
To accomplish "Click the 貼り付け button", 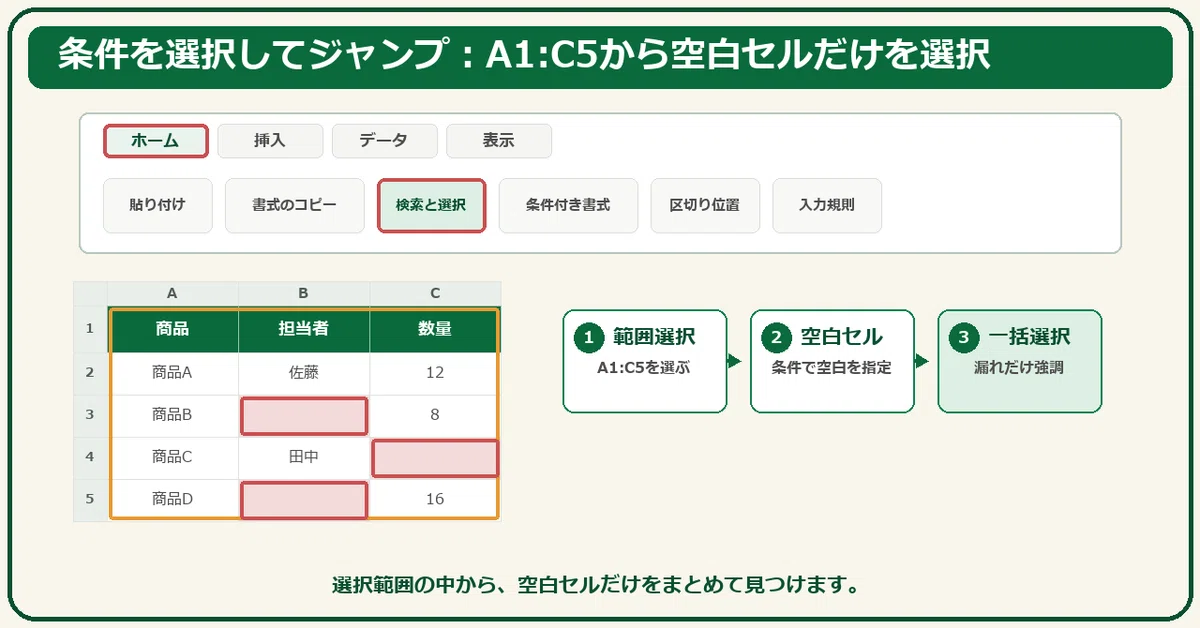I will click(x=158, y=205).
